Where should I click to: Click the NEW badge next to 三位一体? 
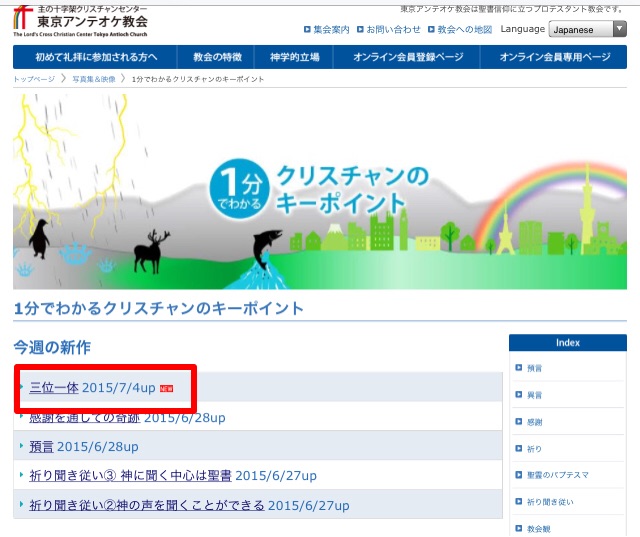click(166, 388)
